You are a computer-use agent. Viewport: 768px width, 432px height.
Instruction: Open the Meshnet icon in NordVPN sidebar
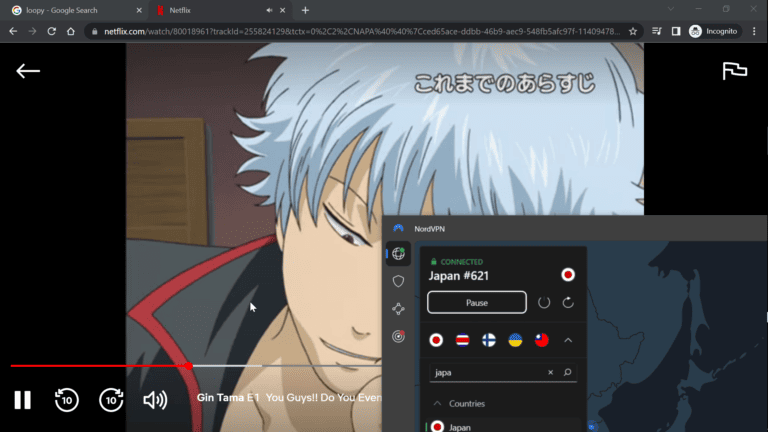coord(398,309)
